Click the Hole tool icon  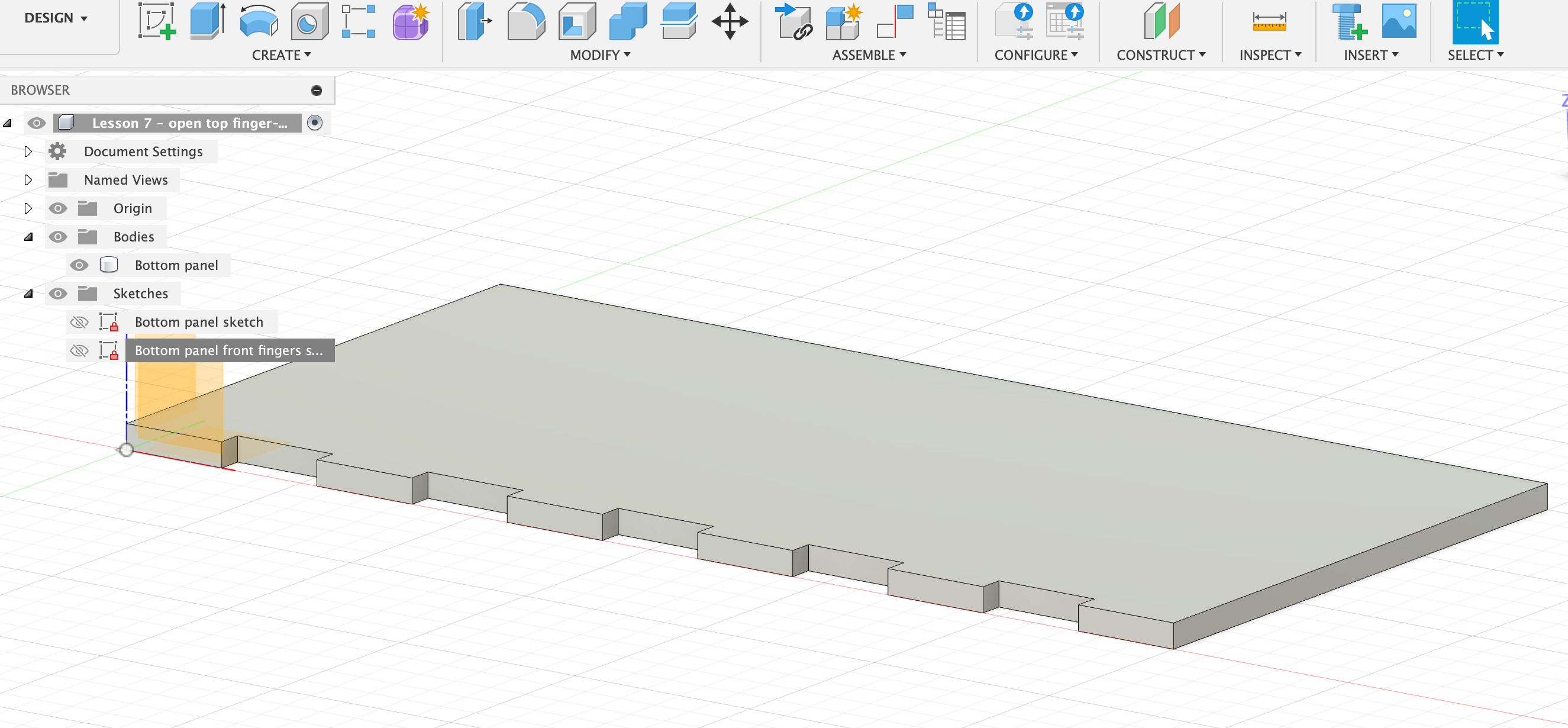coord(309,22)
